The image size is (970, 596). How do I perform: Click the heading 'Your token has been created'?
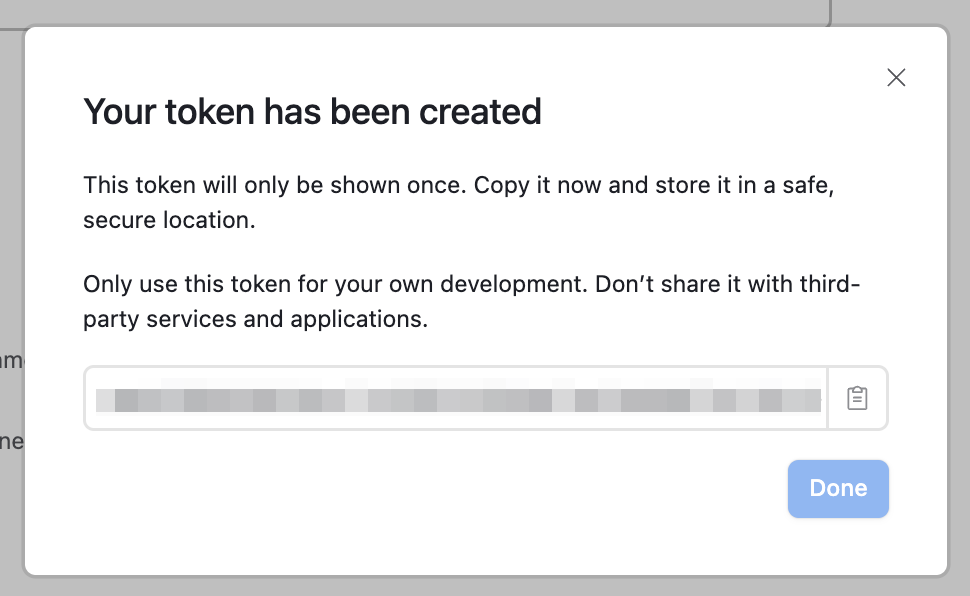[x=311, y=111]
